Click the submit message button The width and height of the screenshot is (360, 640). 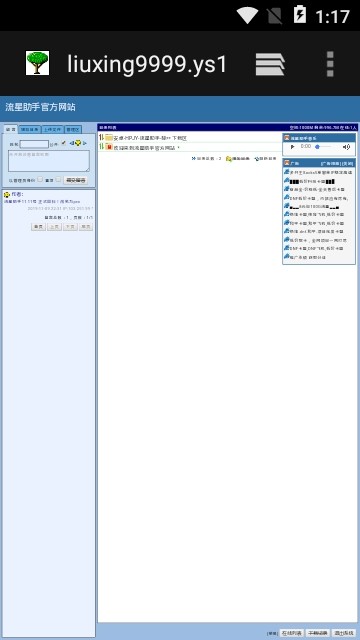point(76,180)
